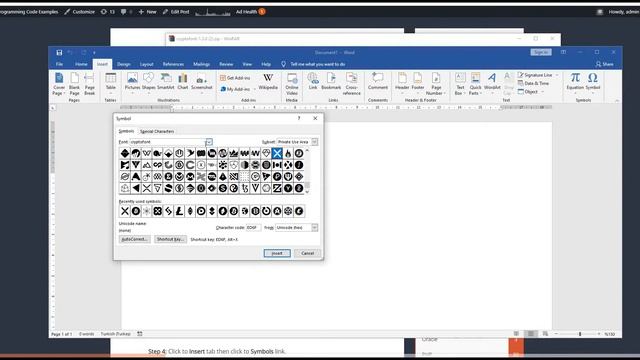Click the Insert button in Symbol dialog
Screen dimensions: 640x360
(277, 253)
